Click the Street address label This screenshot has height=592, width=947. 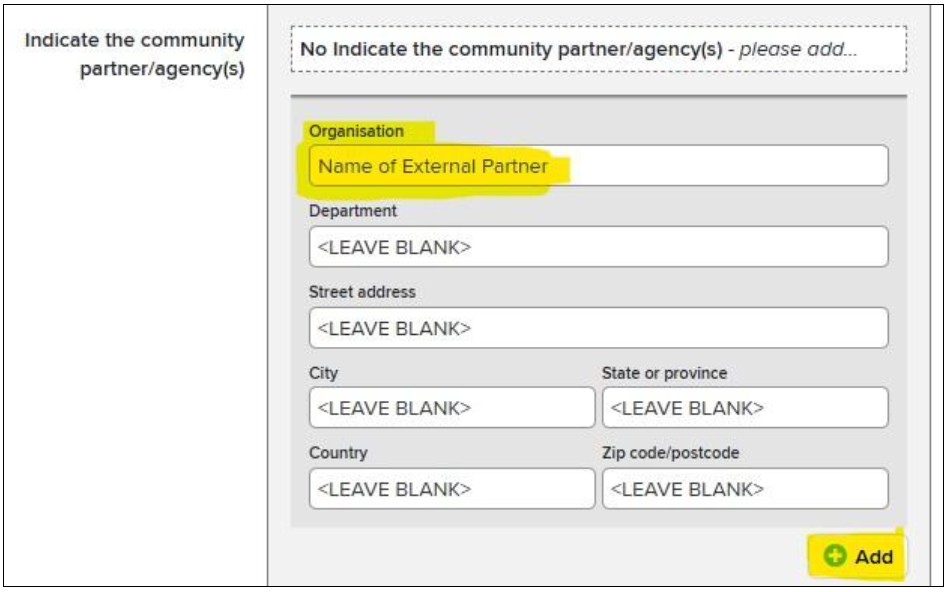[x=362, y=292]
